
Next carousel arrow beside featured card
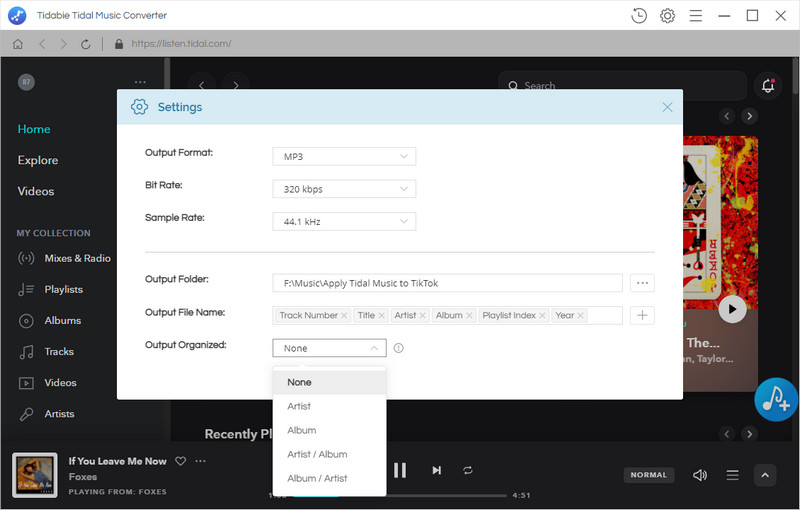pos(749,116)
